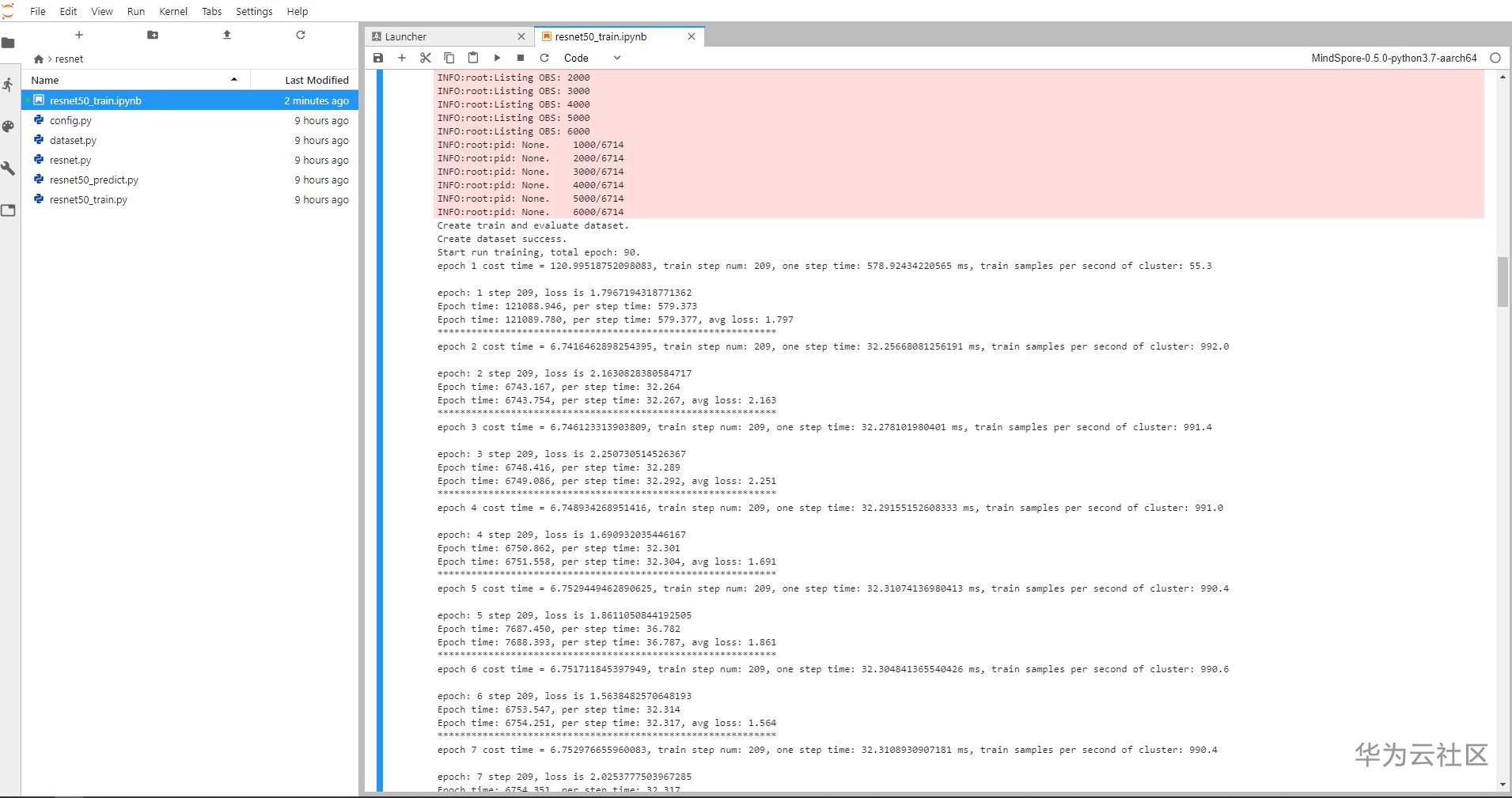Viewport: 1512px width, 798px height.
Task: Click the New Launcher plus icon
Action: (x=79, y=35)
